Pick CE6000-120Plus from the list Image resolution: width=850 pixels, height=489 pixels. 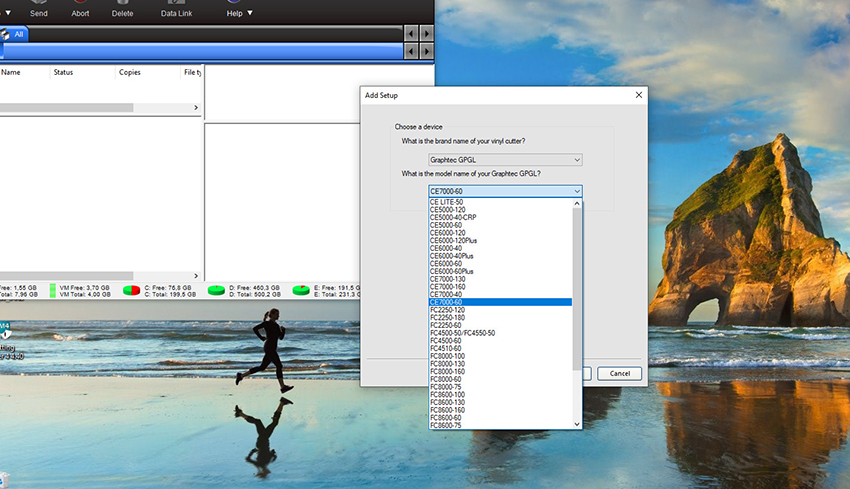(x=454, y=240)
